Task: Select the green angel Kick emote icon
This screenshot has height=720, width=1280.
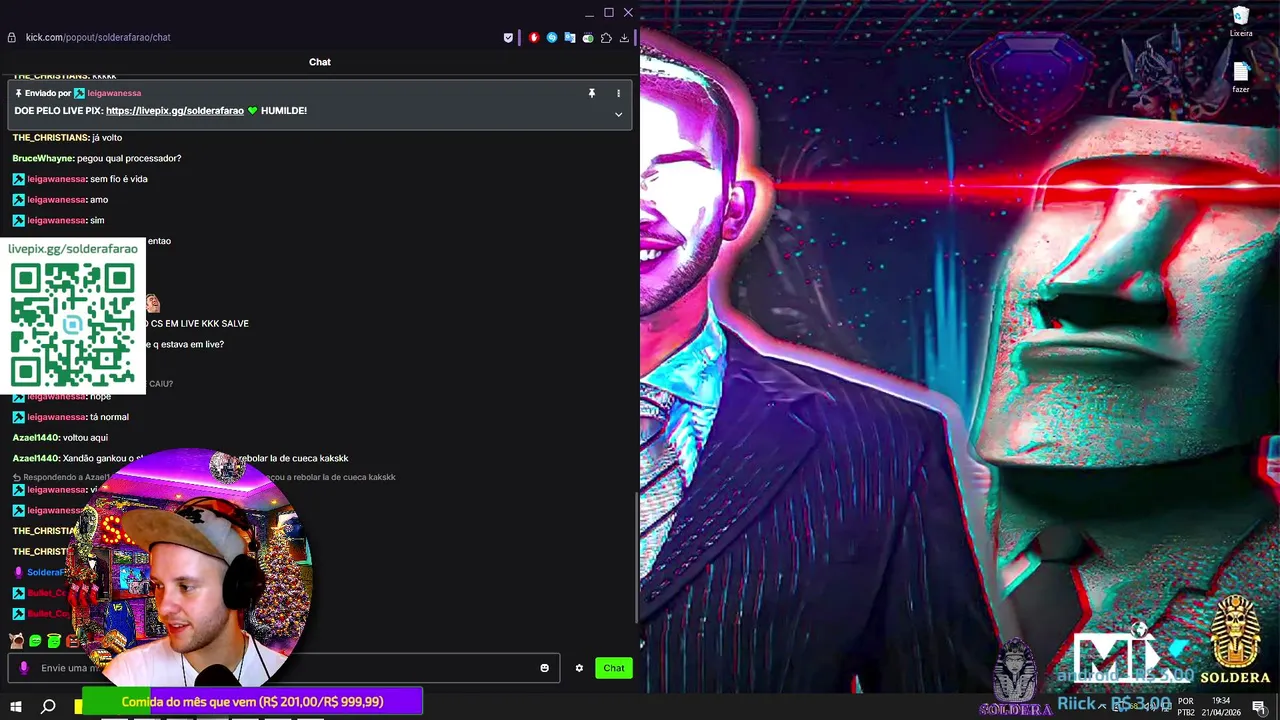Action: (x=54, y=641)
